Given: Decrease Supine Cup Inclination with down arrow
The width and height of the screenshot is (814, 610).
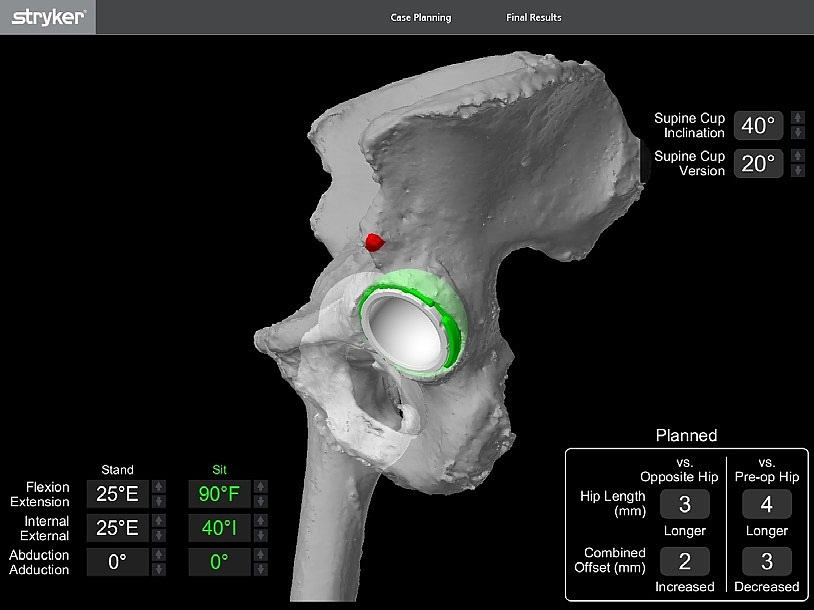Looking at the screenshot, I should click(797, 132).
